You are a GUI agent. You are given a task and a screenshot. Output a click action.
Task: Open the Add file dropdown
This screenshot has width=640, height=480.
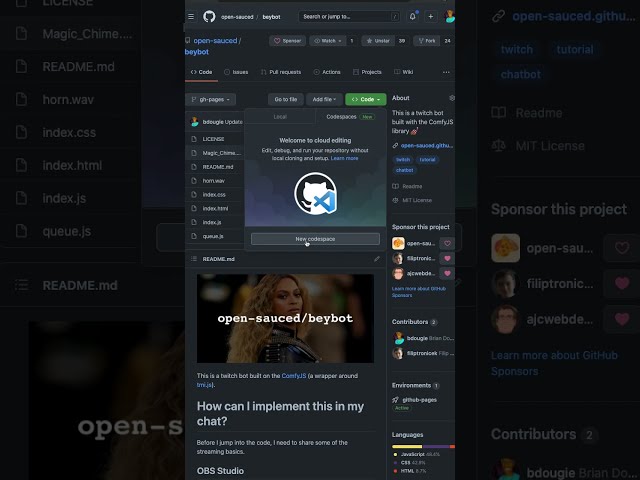(x=324, y=100)
